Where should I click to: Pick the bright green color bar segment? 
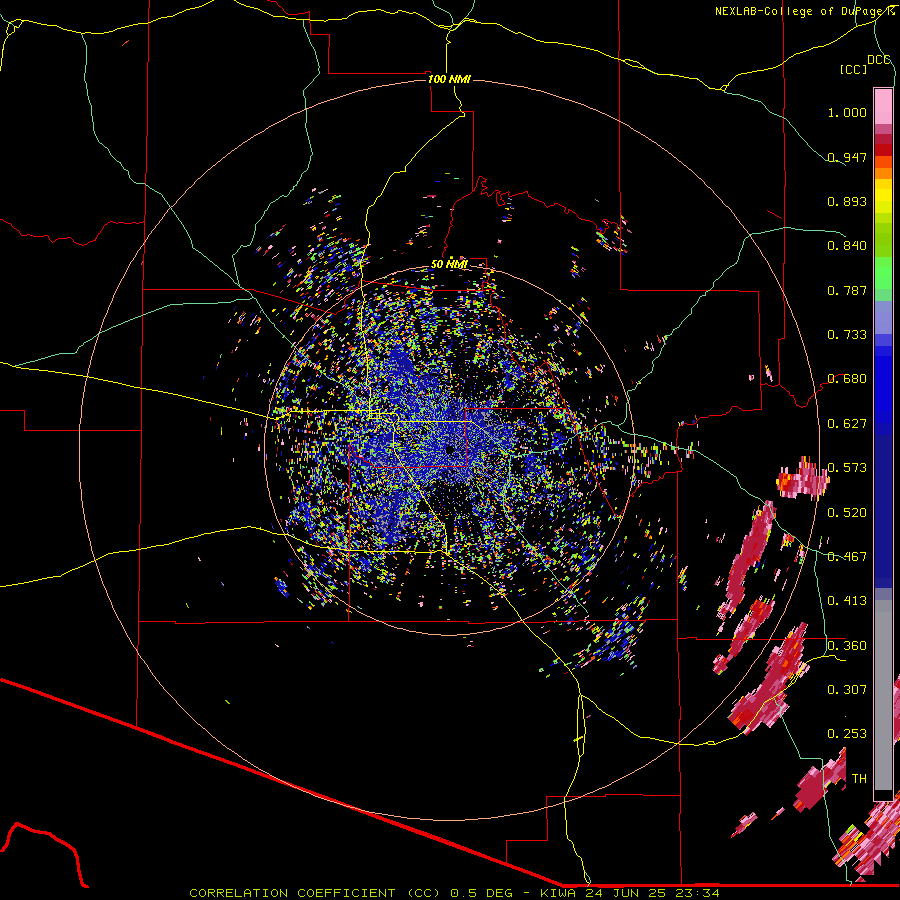coord(883,273)
